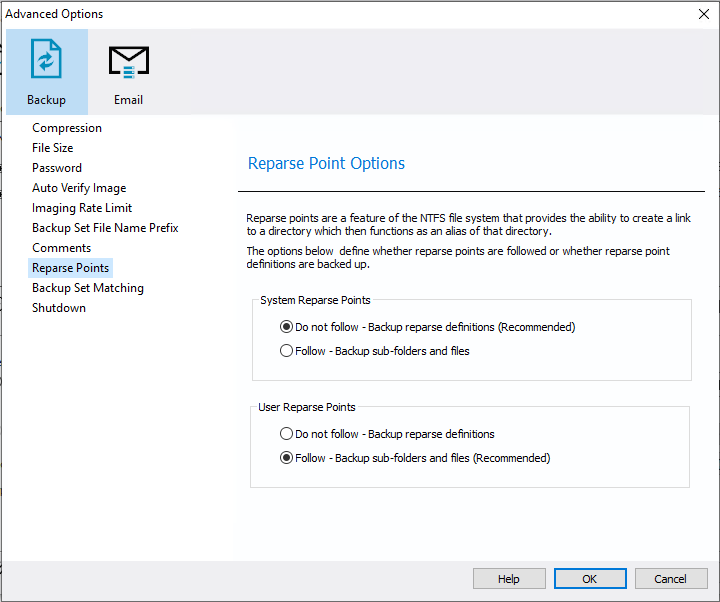Select Auto Verify Image
The image size is (720, 602).
click(x=79, y=188)
